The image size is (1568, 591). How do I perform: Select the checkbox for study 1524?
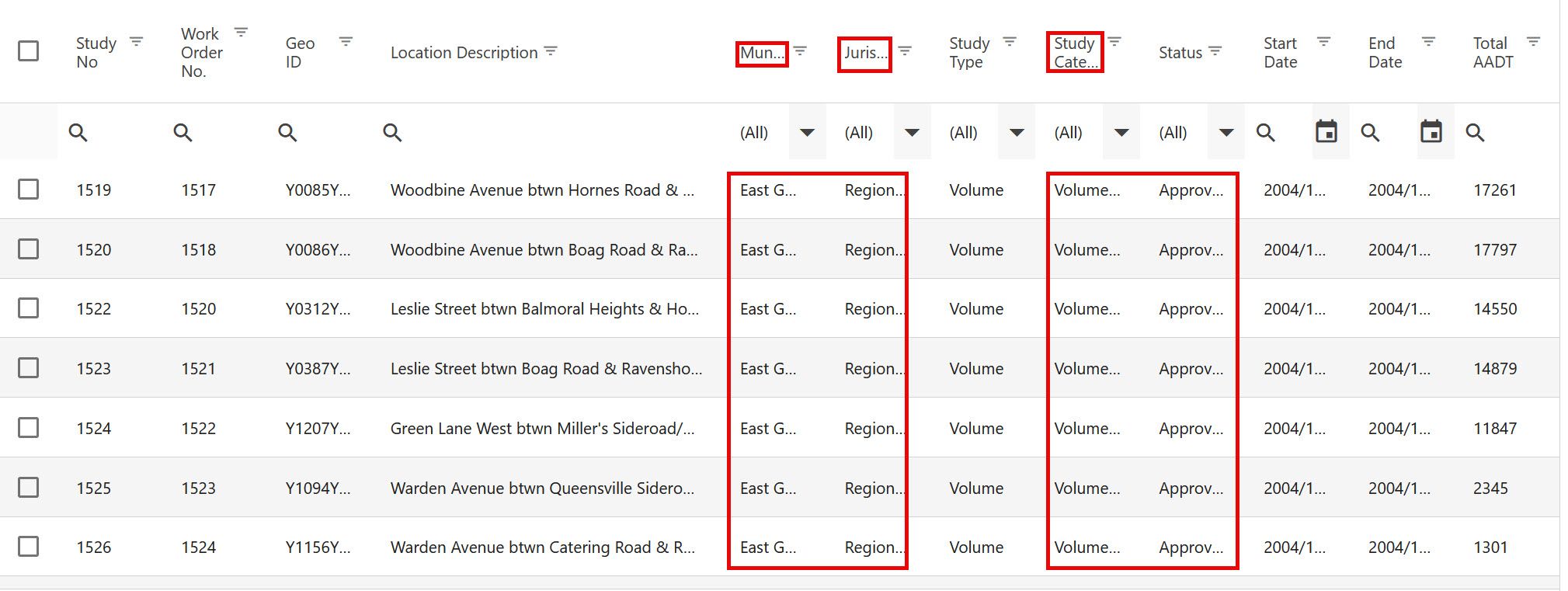click(29, 428)
